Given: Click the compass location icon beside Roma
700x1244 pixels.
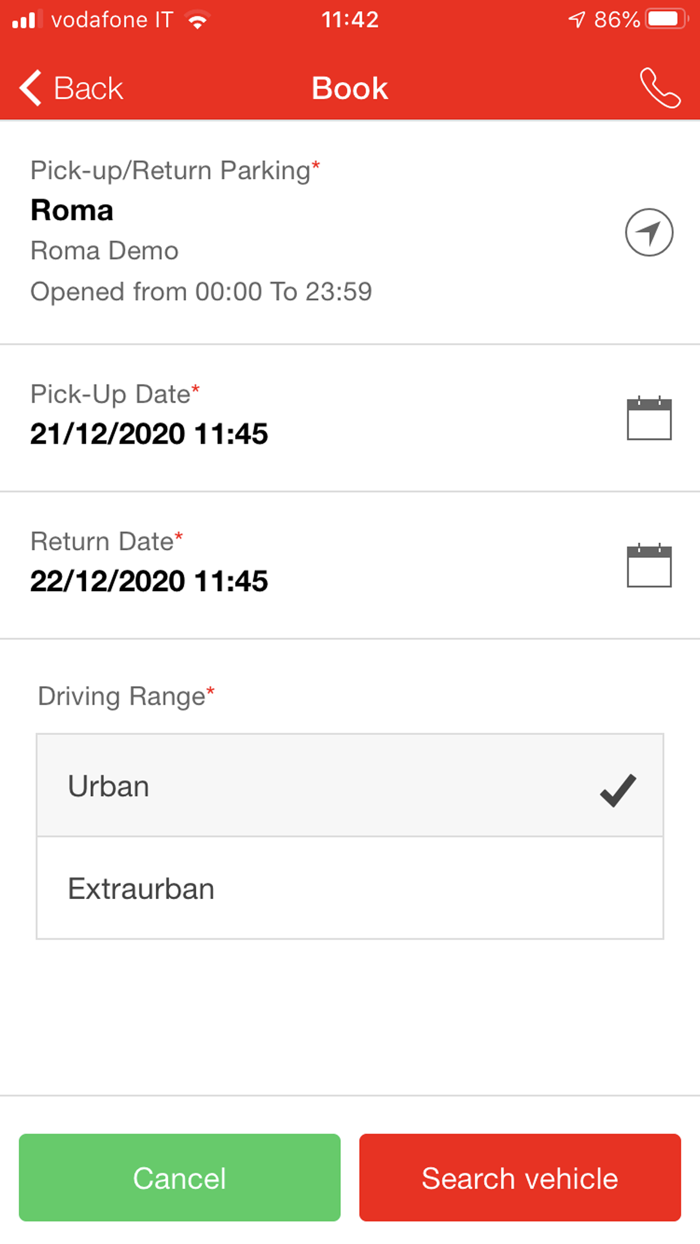Looking at the screenshot, I should pyautogui.click(x=649, y=231).
